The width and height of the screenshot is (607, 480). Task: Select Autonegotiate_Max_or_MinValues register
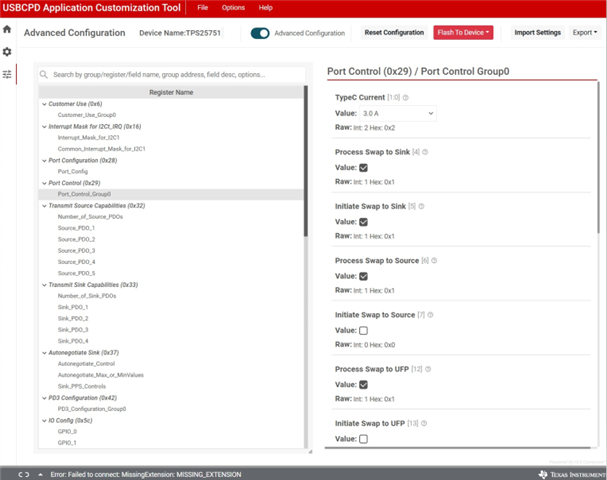click(x=101, y=375)
